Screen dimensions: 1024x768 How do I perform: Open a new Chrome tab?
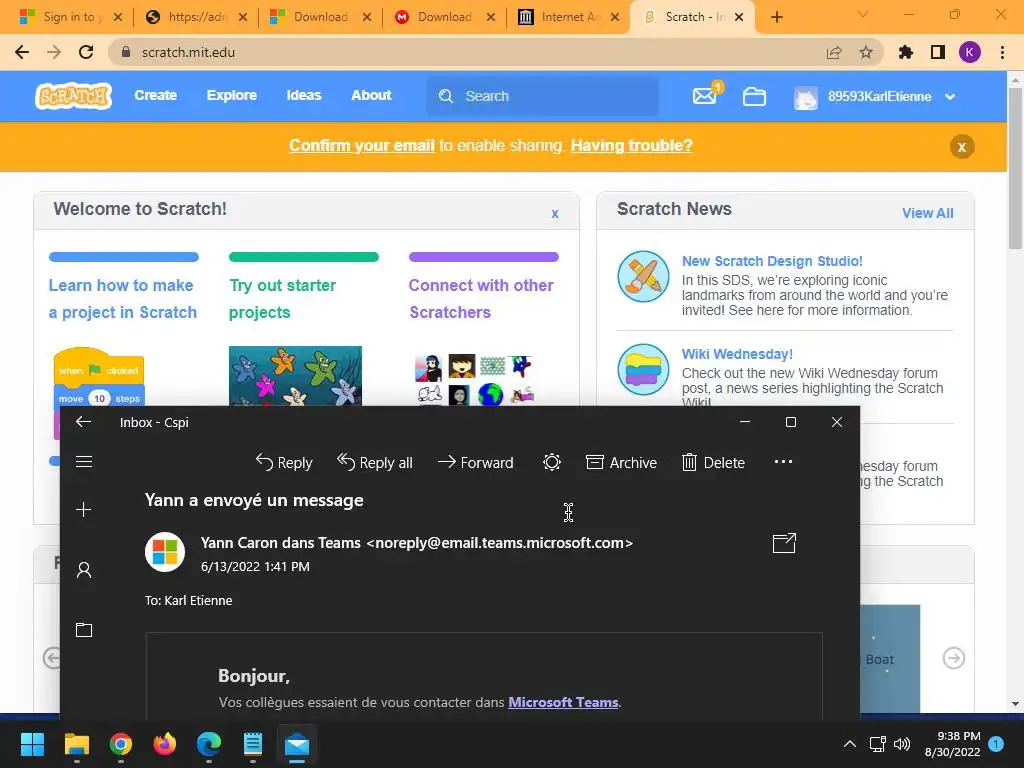click(x=776, y=17)
